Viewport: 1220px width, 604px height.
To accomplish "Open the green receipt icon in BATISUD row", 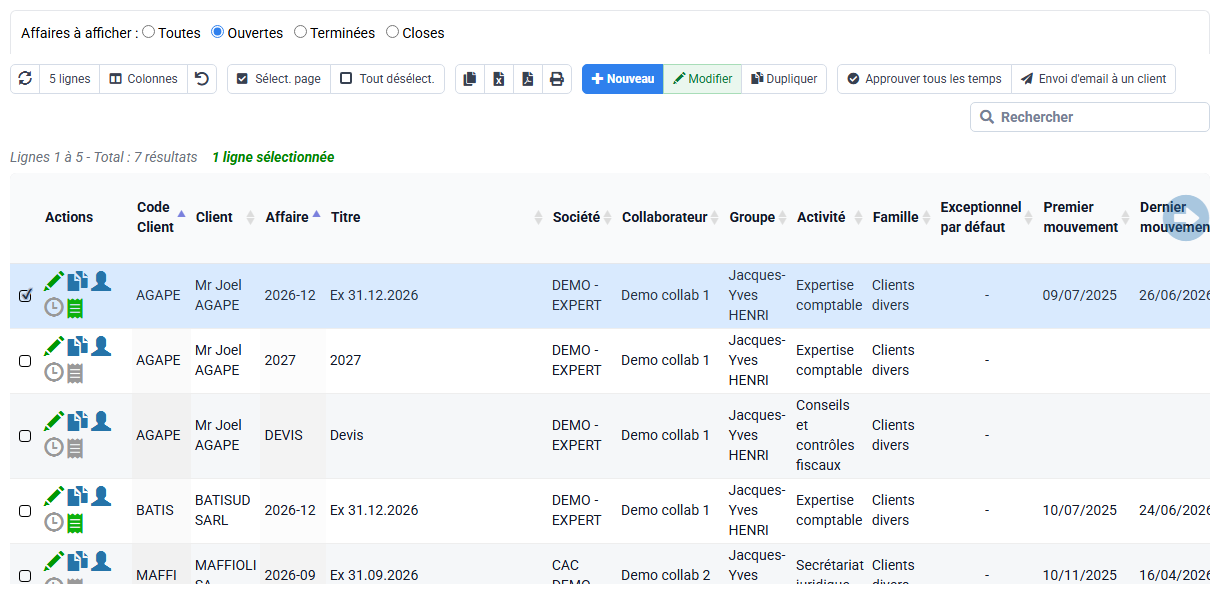I will click(75, 523).
